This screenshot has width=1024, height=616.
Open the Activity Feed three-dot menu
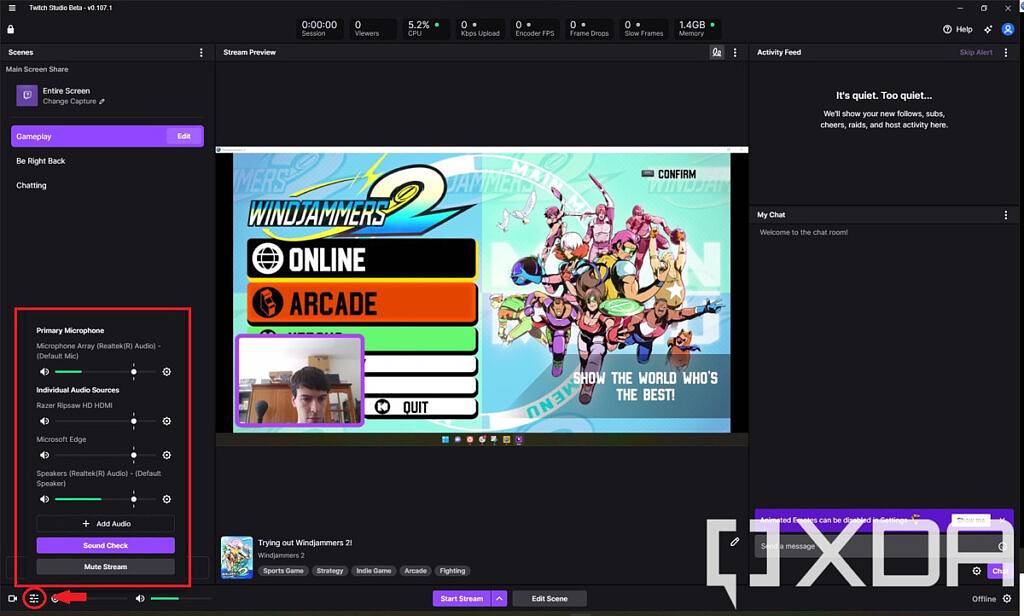pos(1006,52)
